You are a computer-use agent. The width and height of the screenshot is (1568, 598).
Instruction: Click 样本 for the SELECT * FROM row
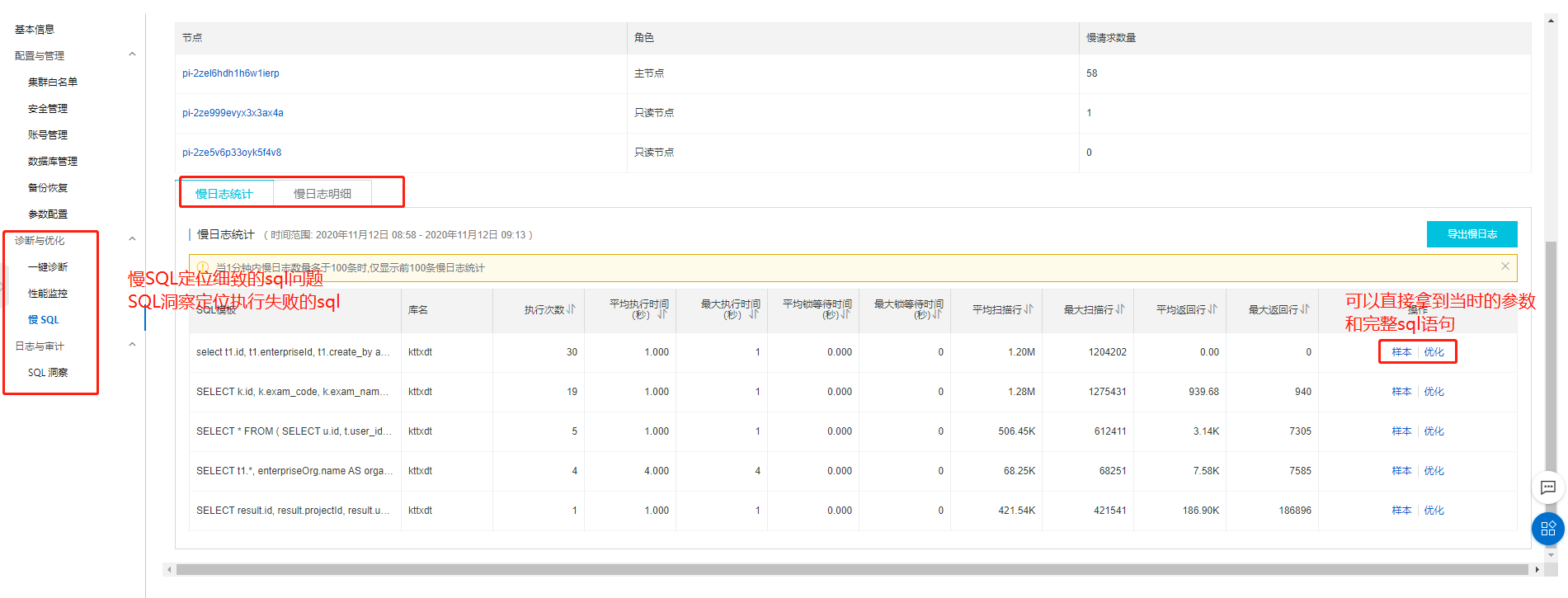point(1401,431)
